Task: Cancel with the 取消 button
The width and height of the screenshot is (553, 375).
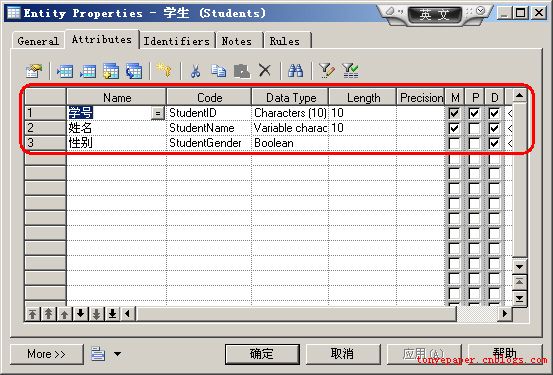Action: [x=343, y=354]
